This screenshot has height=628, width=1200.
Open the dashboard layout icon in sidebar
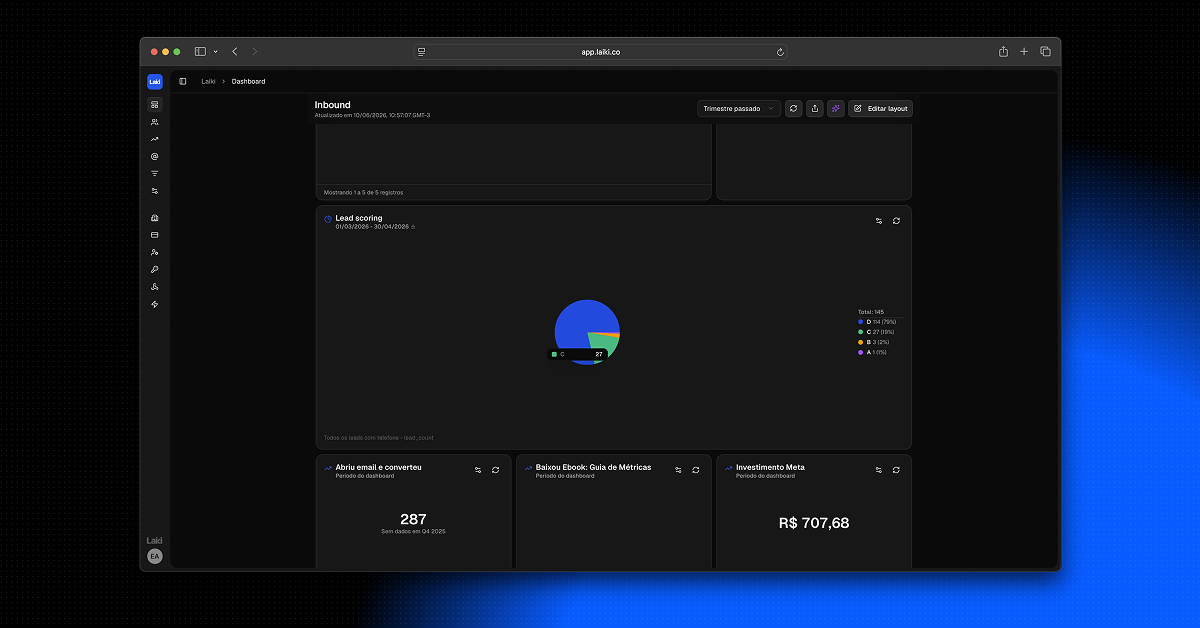tap(154, 104)
